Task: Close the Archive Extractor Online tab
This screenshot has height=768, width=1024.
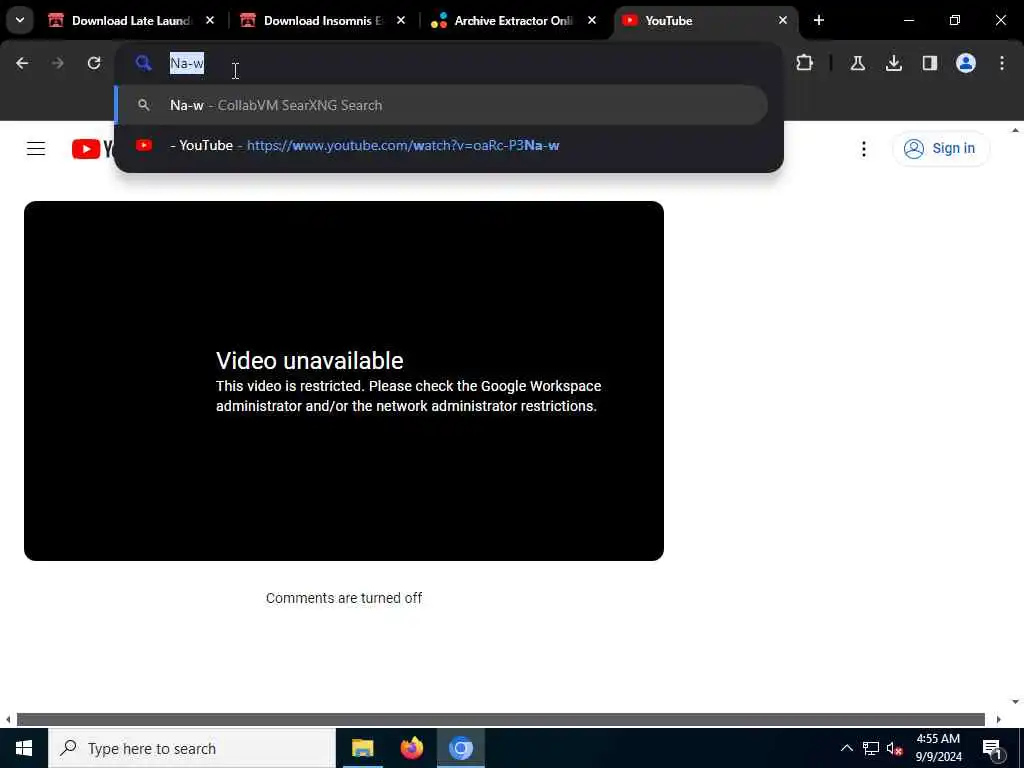Action: pos(592,20)
